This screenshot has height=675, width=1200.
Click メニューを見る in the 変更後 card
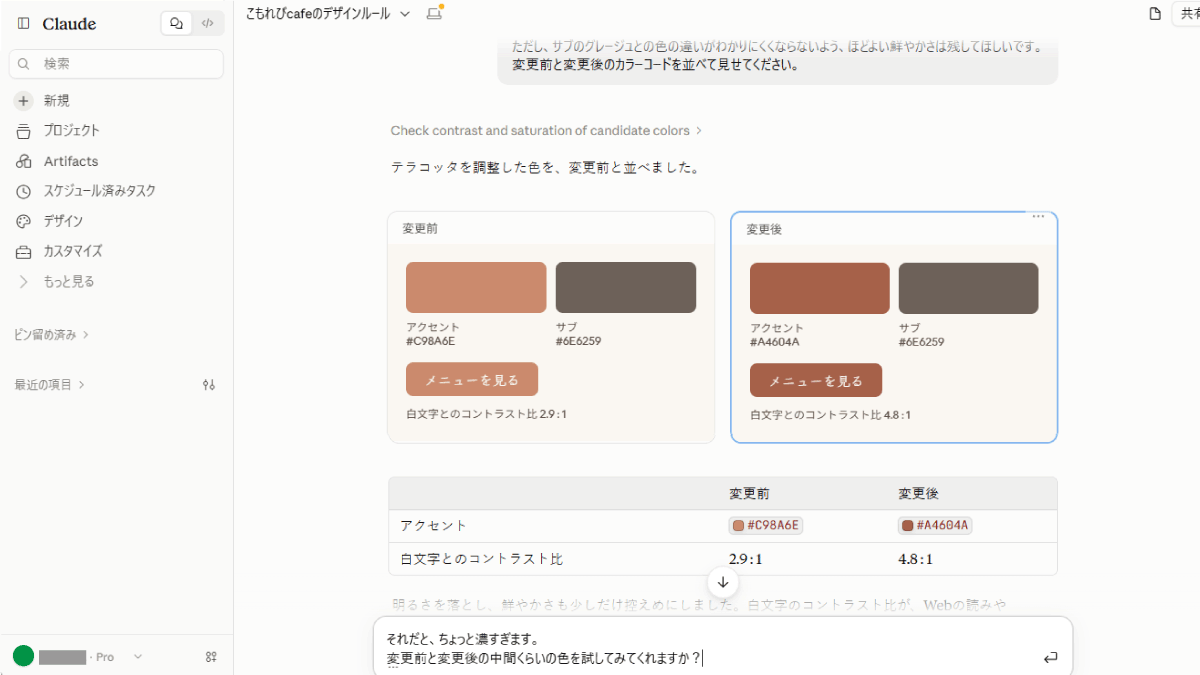pos(816,381)
